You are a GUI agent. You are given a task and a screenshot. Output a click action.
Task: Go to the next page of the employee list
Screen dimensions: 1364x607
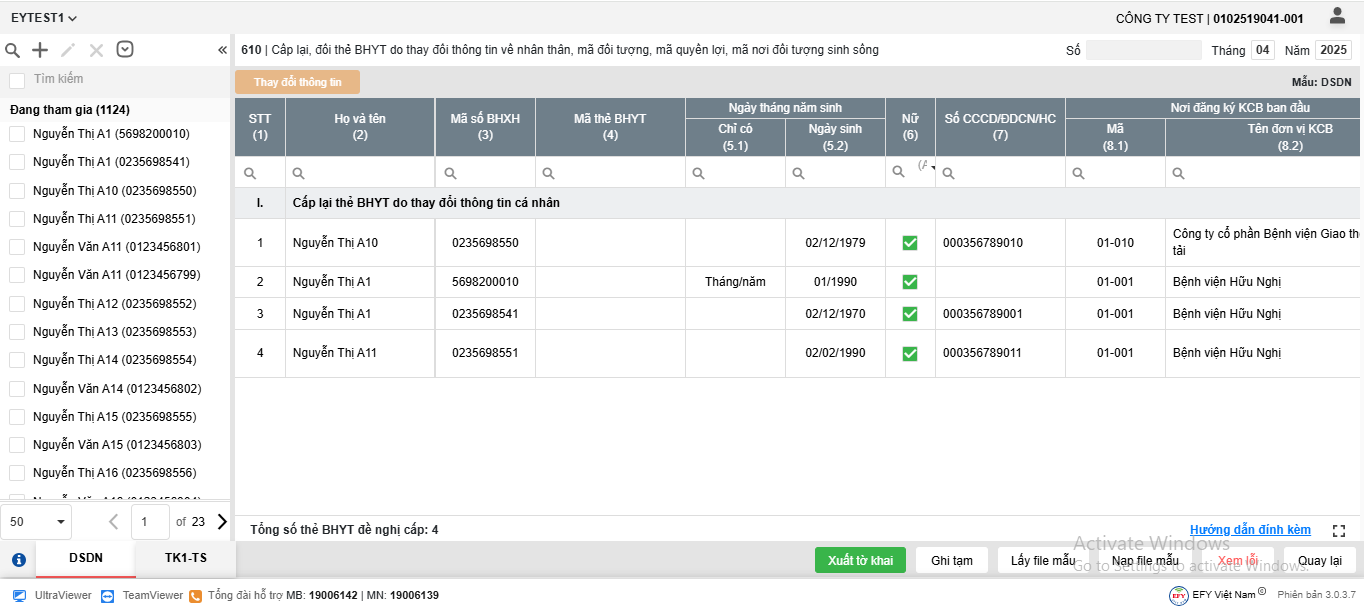(222, 521)
